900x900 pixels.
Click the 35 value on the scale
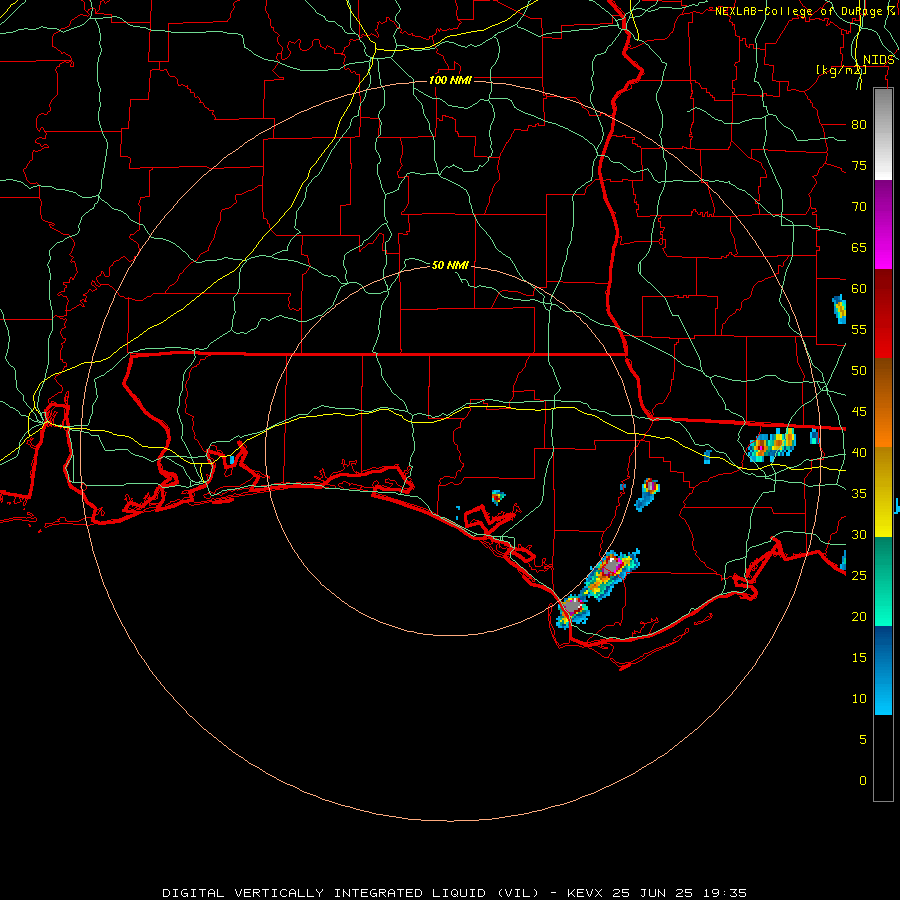click(x=859, y=494)
